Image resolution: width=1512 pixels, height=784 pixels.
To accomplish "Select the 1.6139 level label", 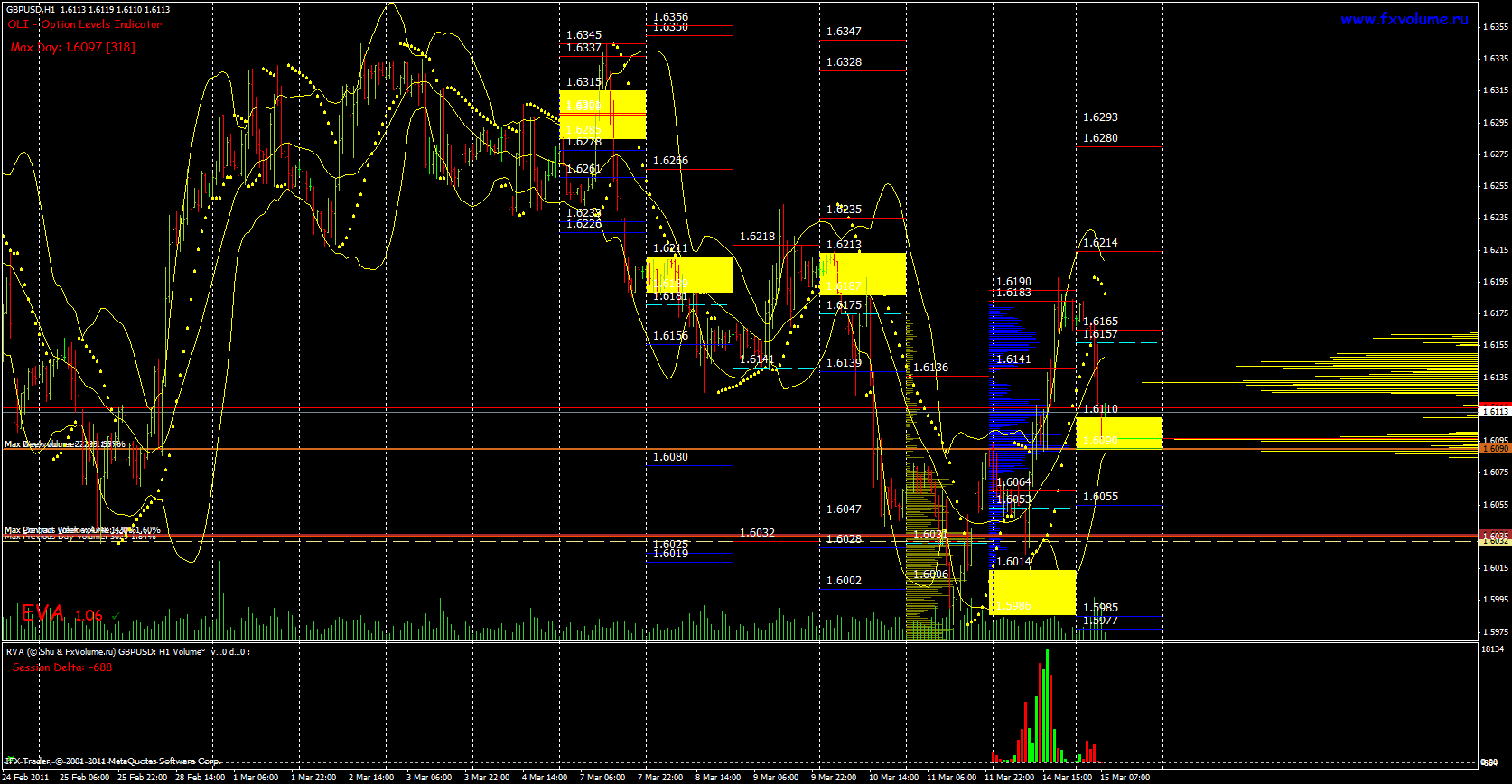I will [844, 363].
